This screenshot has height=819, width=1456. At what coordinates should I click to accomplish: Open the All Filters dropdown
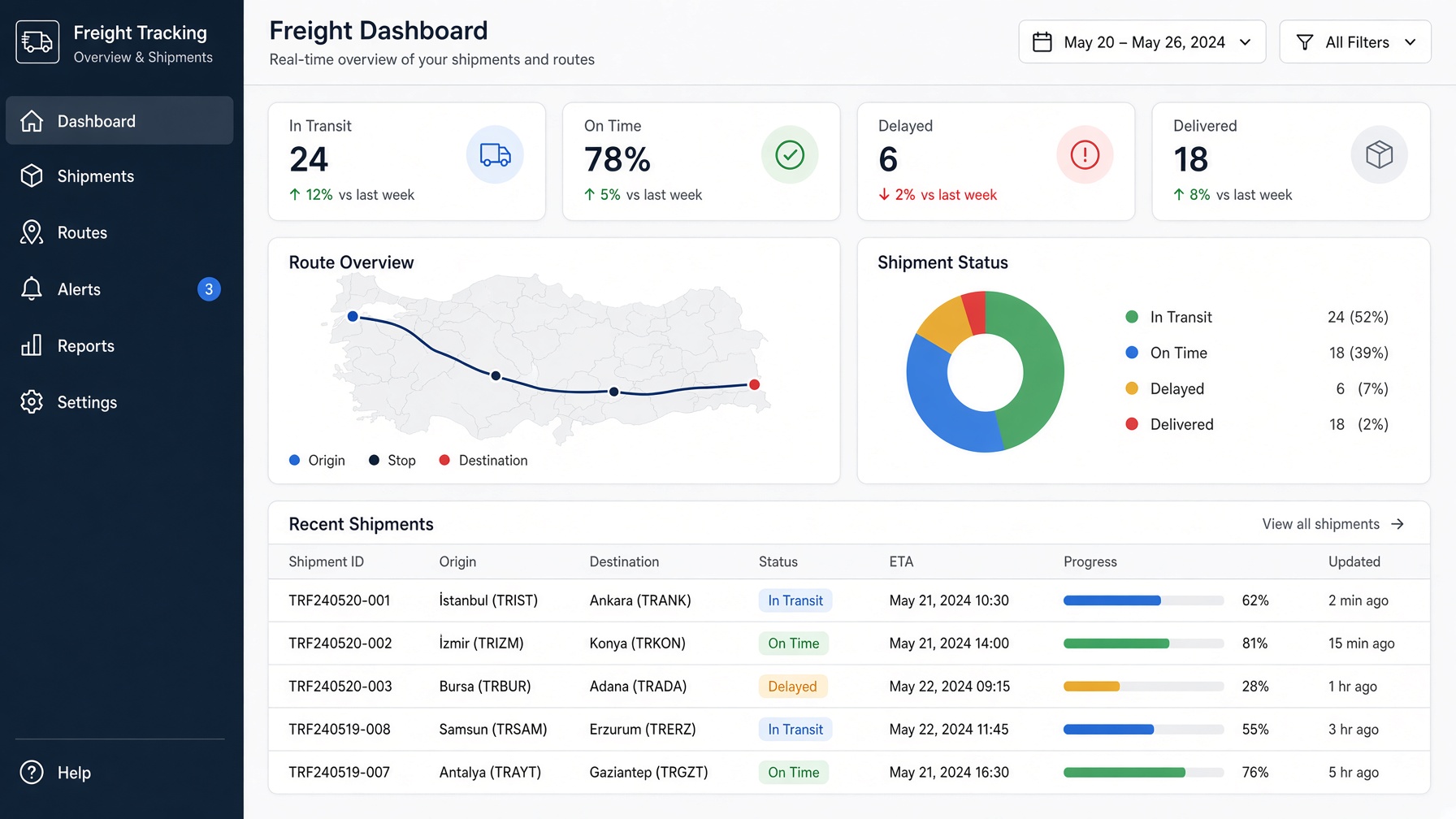pyautogui.click(x=1355, y=42)
